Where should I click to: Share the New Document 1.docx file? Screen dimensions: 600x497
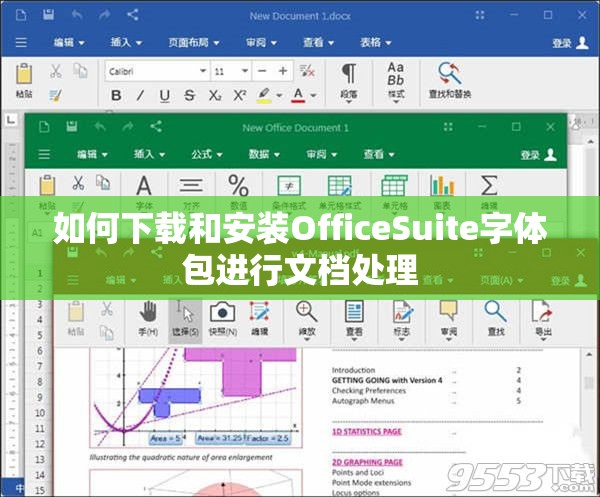132,15
